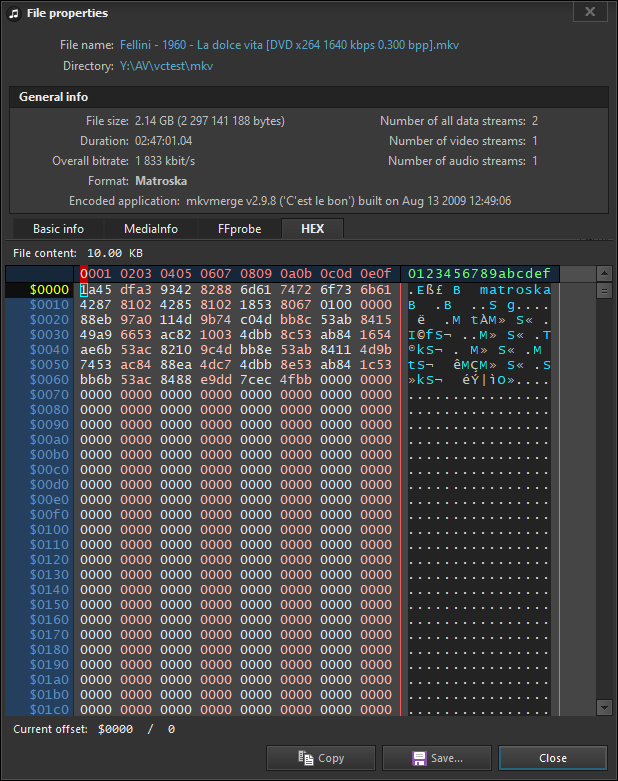This screenshot has width=618, height=781.
Task: Click the hex view scroll down arrow
Action: (604, 707)
